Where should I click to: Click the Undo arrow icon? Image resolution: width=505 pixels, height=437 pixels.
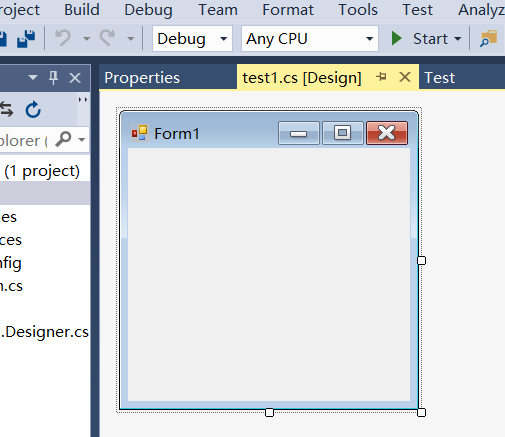[63, 38]
